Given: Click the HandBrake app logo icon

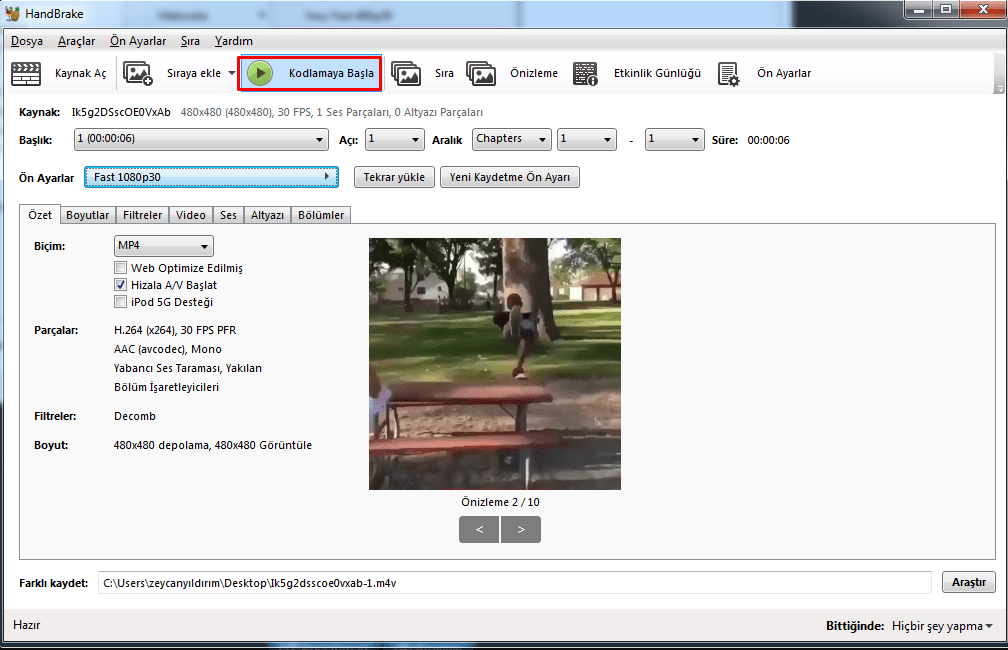Looking at the screenshot, I should tap(12, 13).
